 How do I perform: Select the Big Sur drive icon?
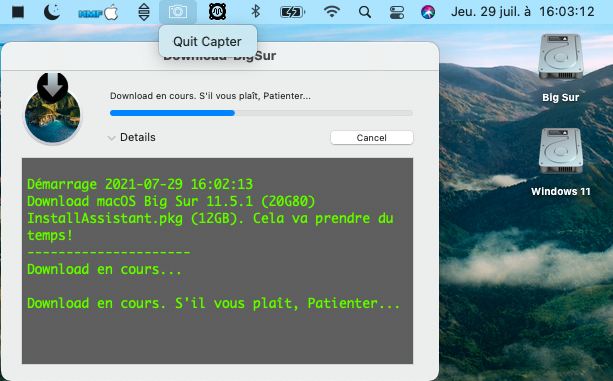[x=561, y=57]
